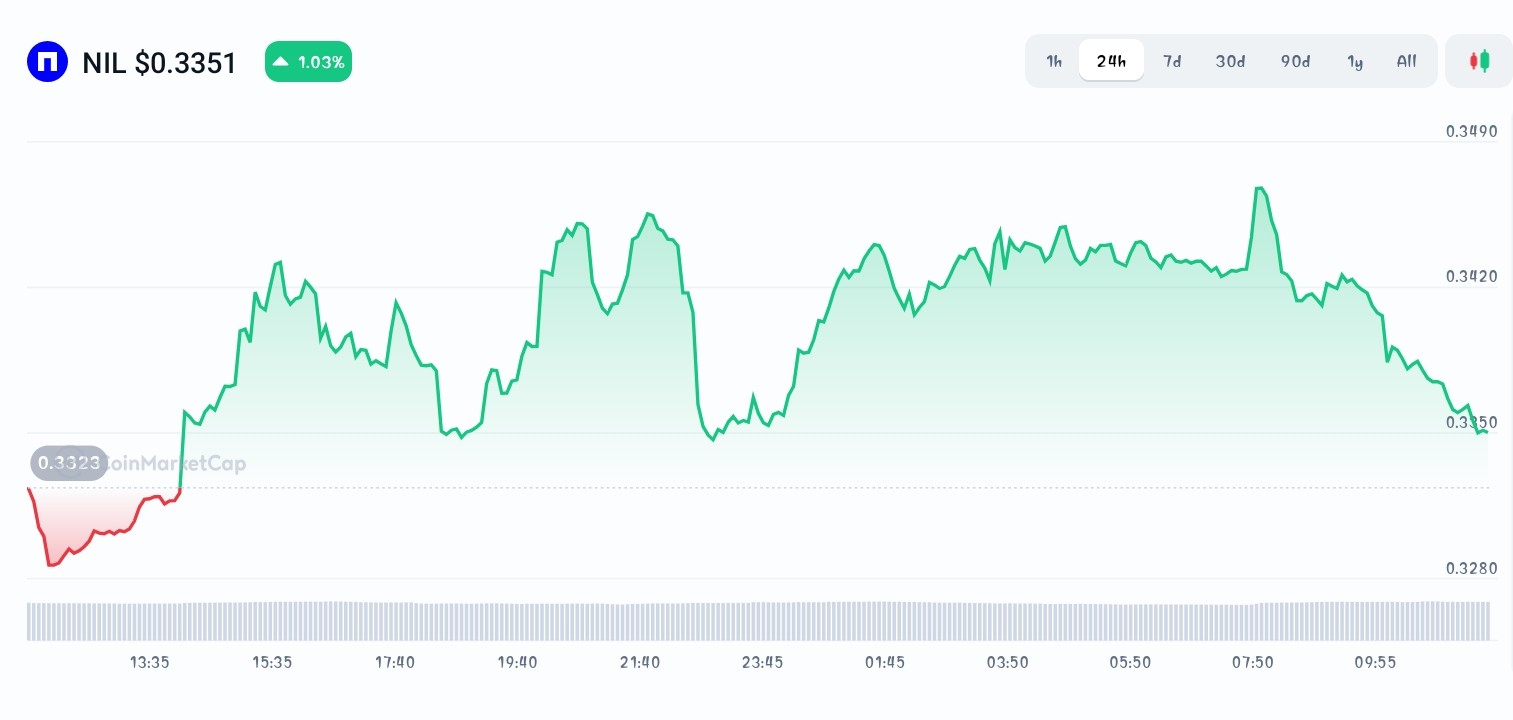Toggle the candlestick chart view icon
Viewport: 1513px width, 720px height.
point(1479,61)
